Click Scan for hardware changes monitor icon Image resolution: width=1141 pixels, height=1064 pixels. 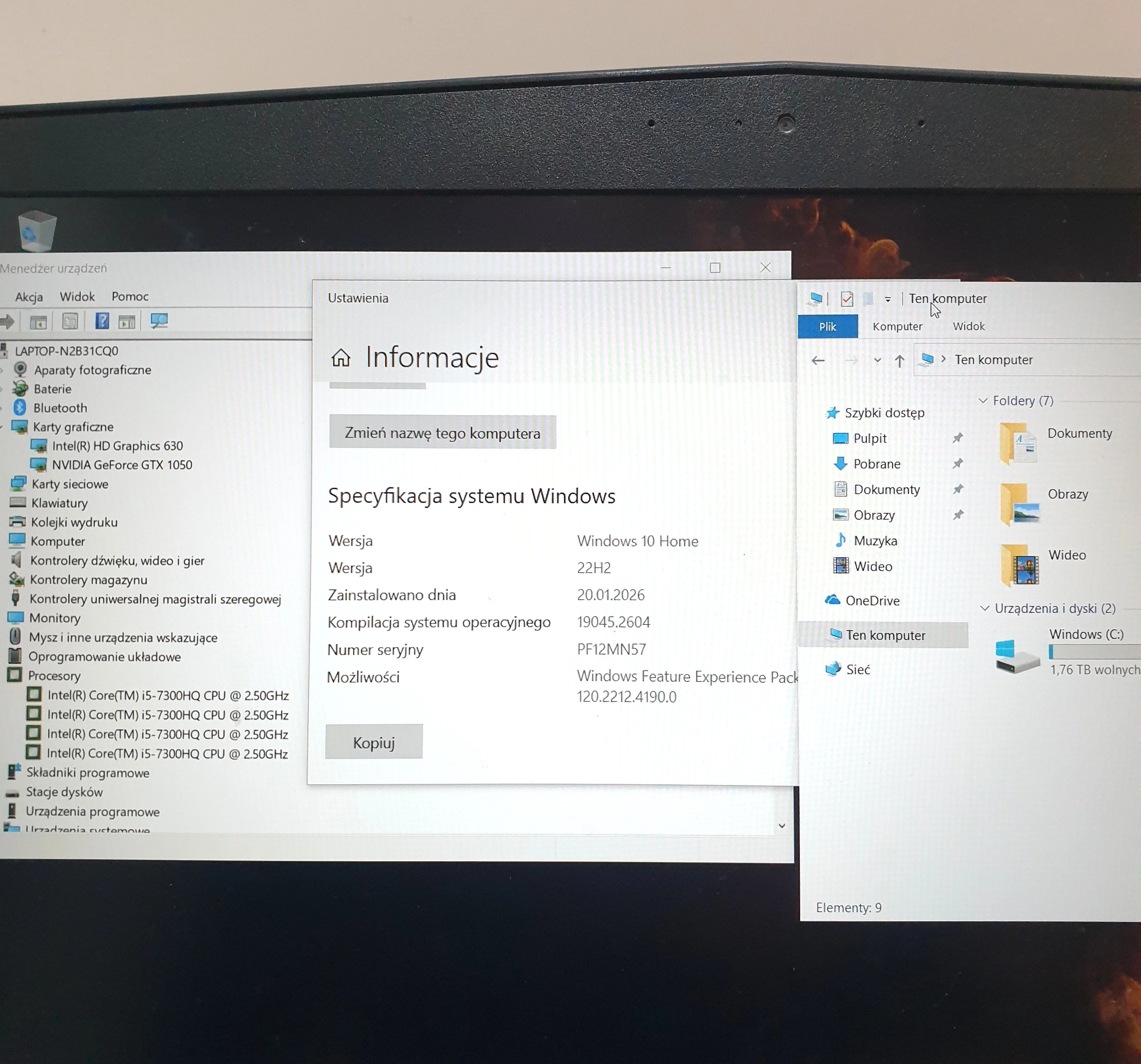[x=159, y=321]
